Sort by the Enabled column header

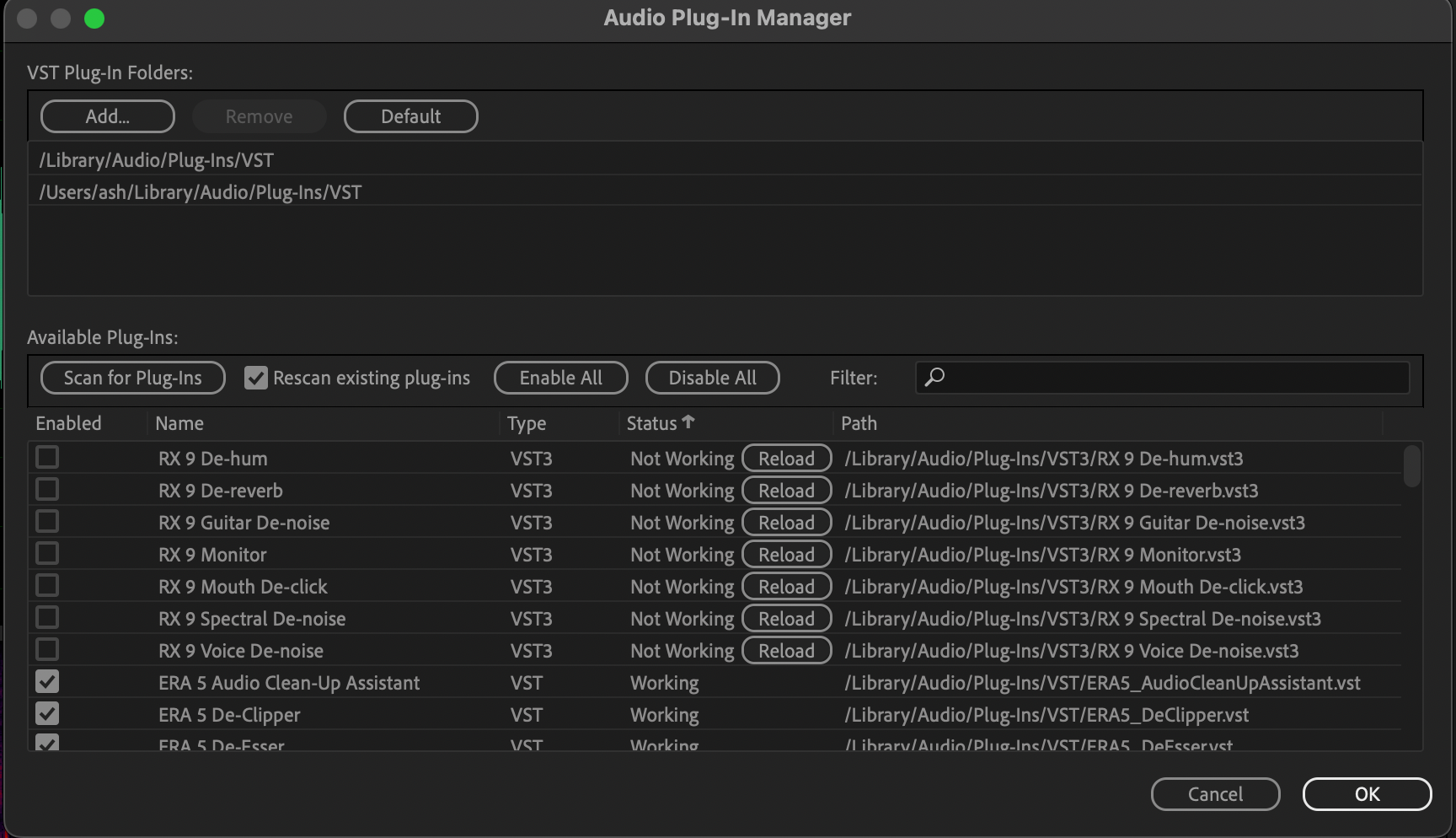coord(68,423)
